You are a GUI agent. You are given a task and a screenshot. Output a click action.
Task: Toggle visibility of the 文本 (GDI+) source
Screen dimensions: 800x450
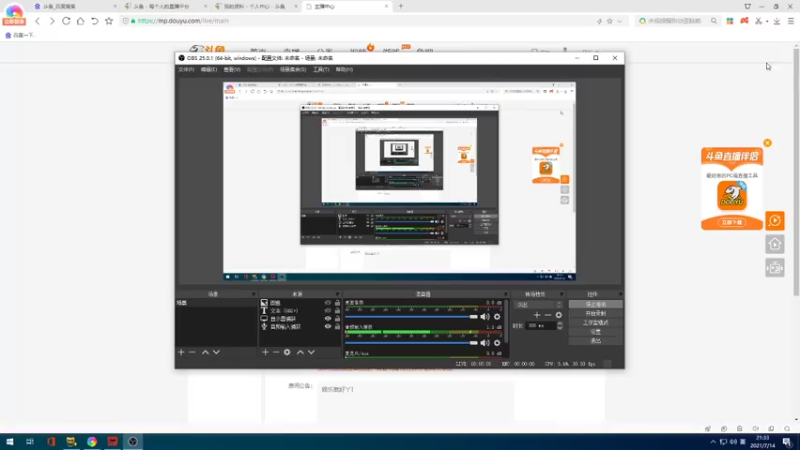click(328, 311)
